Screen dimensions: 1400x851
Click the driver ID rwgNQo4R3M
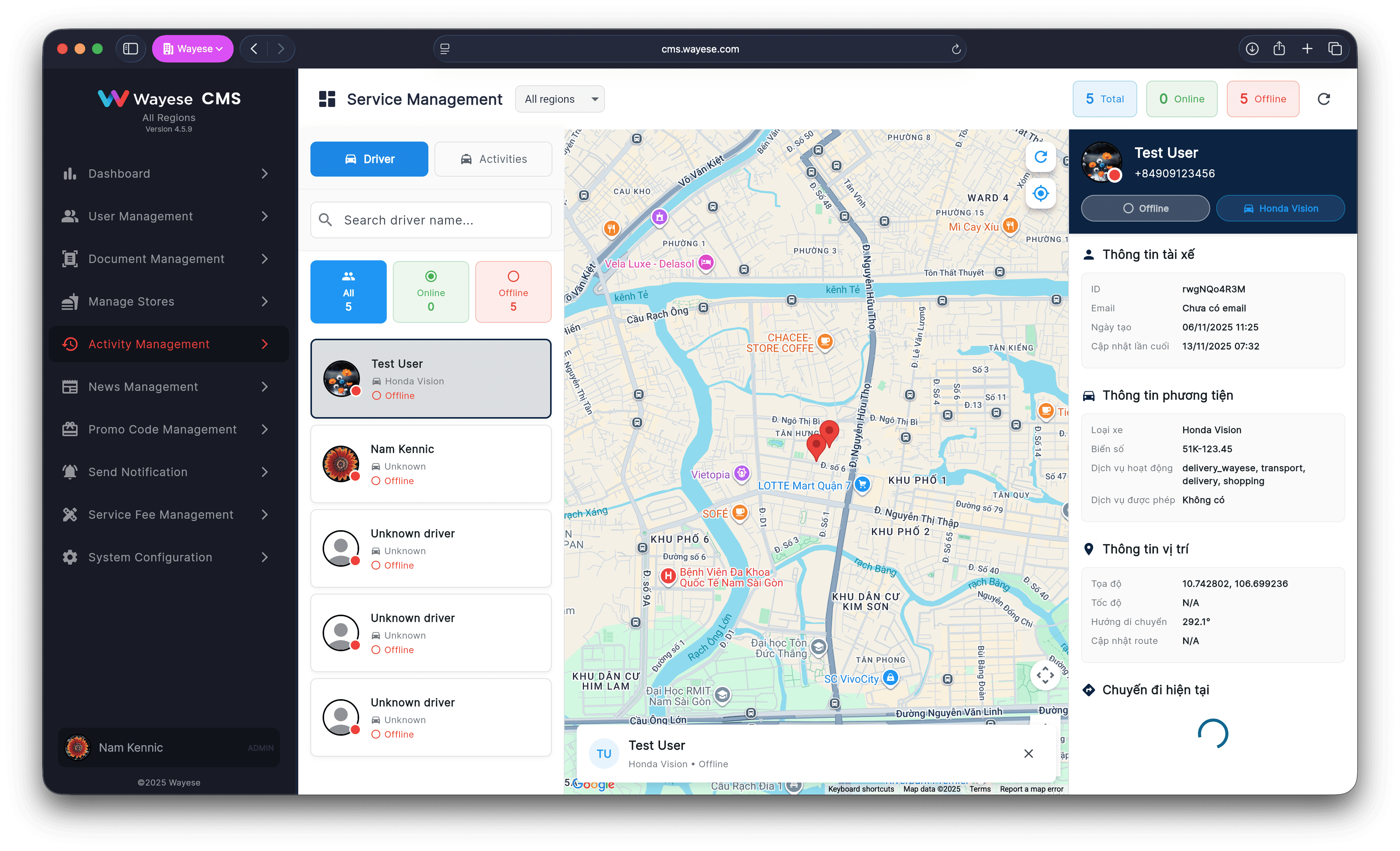1214,289
